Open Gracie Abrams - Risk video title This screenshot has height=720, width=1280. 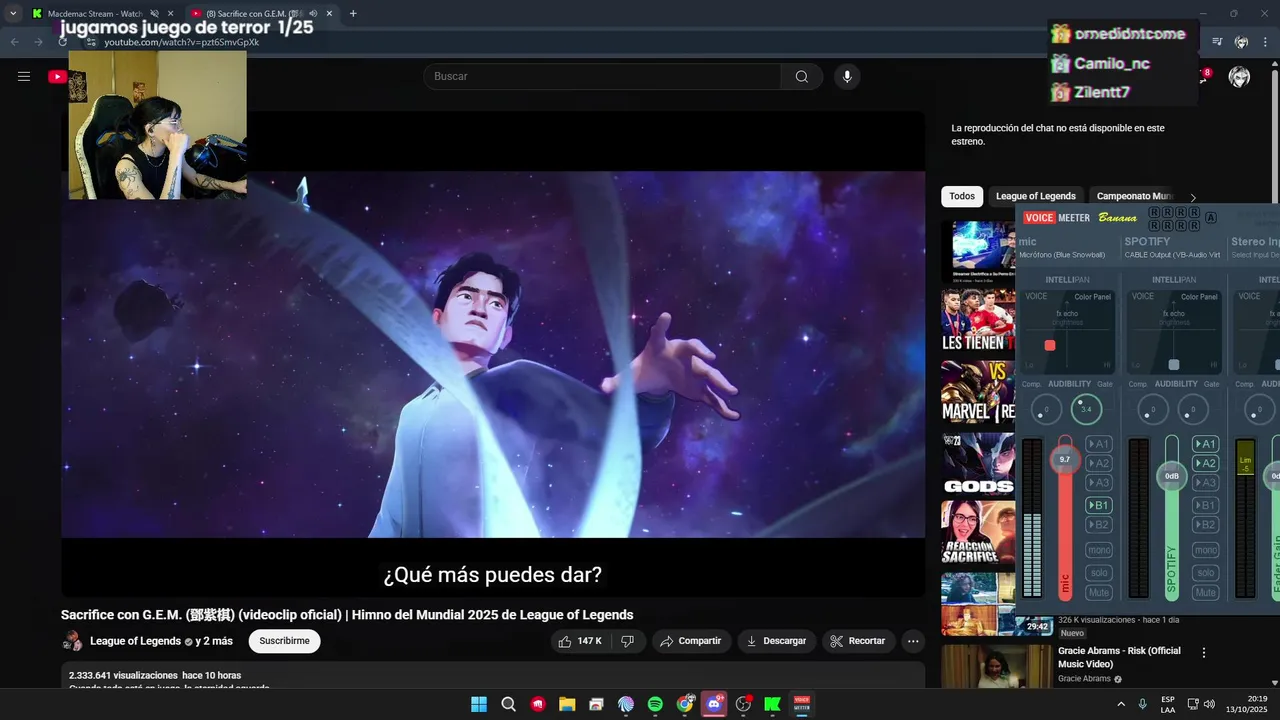1119,657
